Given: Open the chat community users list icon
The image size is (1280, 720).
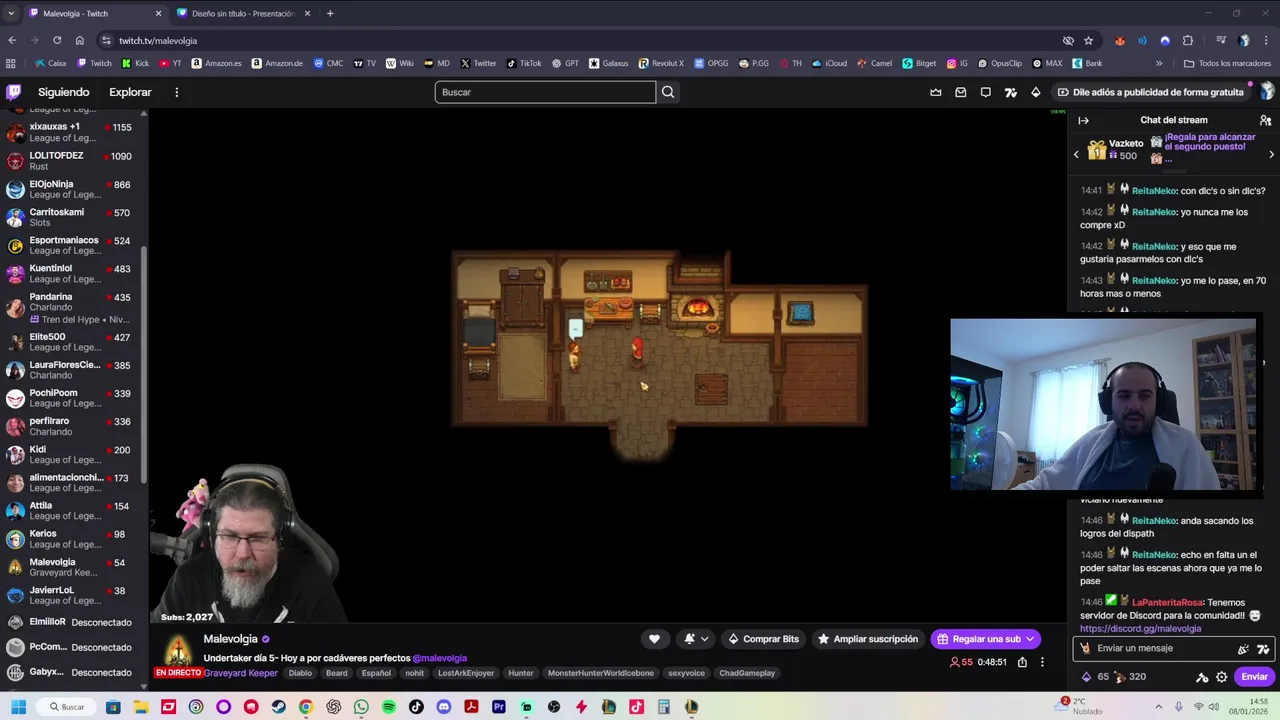Looking at the screenshot, I should (1265, 120).
